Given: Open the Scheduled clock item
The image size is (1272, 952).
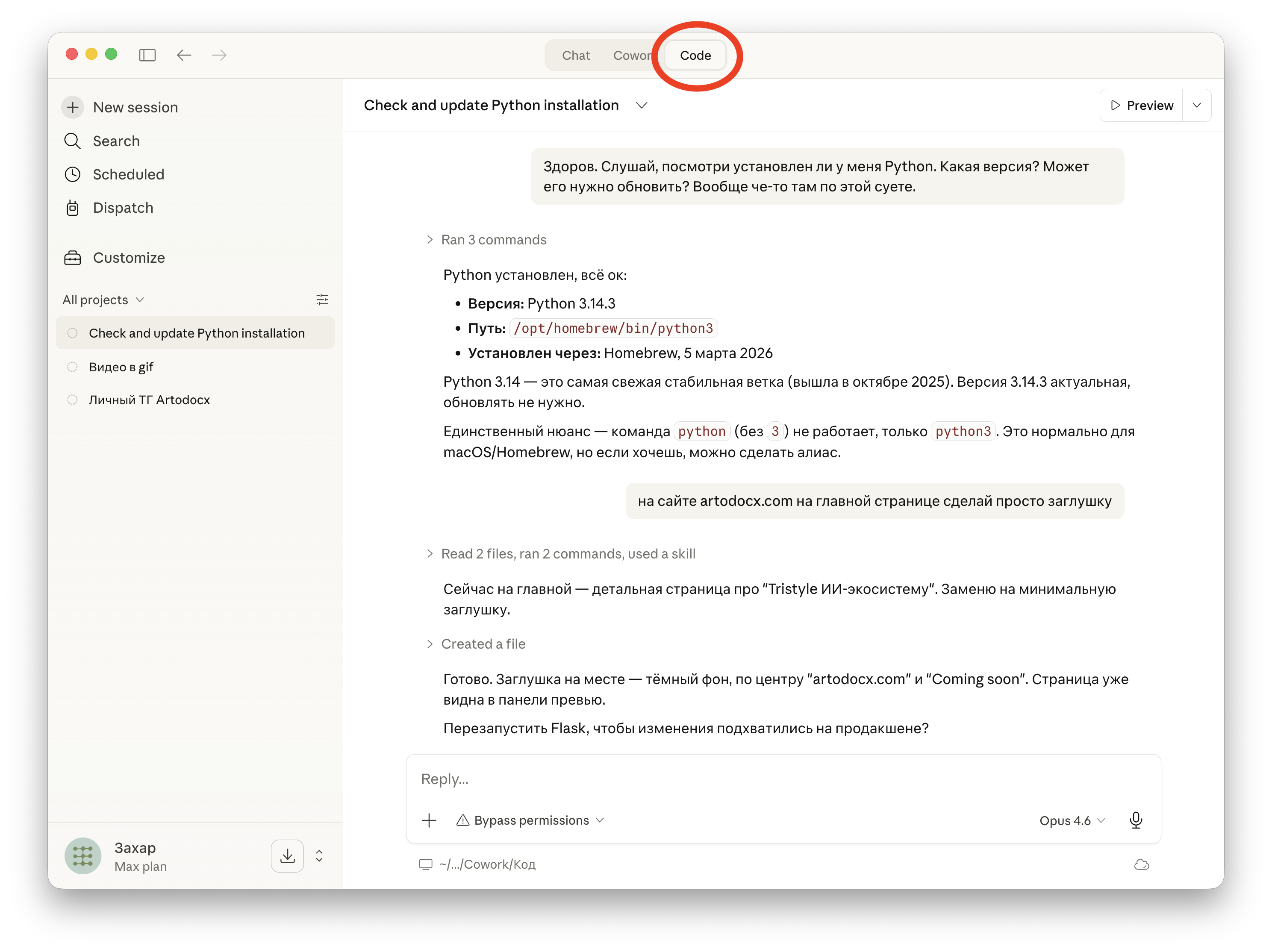Looking at the screenshot, I should tap(128, 174).
